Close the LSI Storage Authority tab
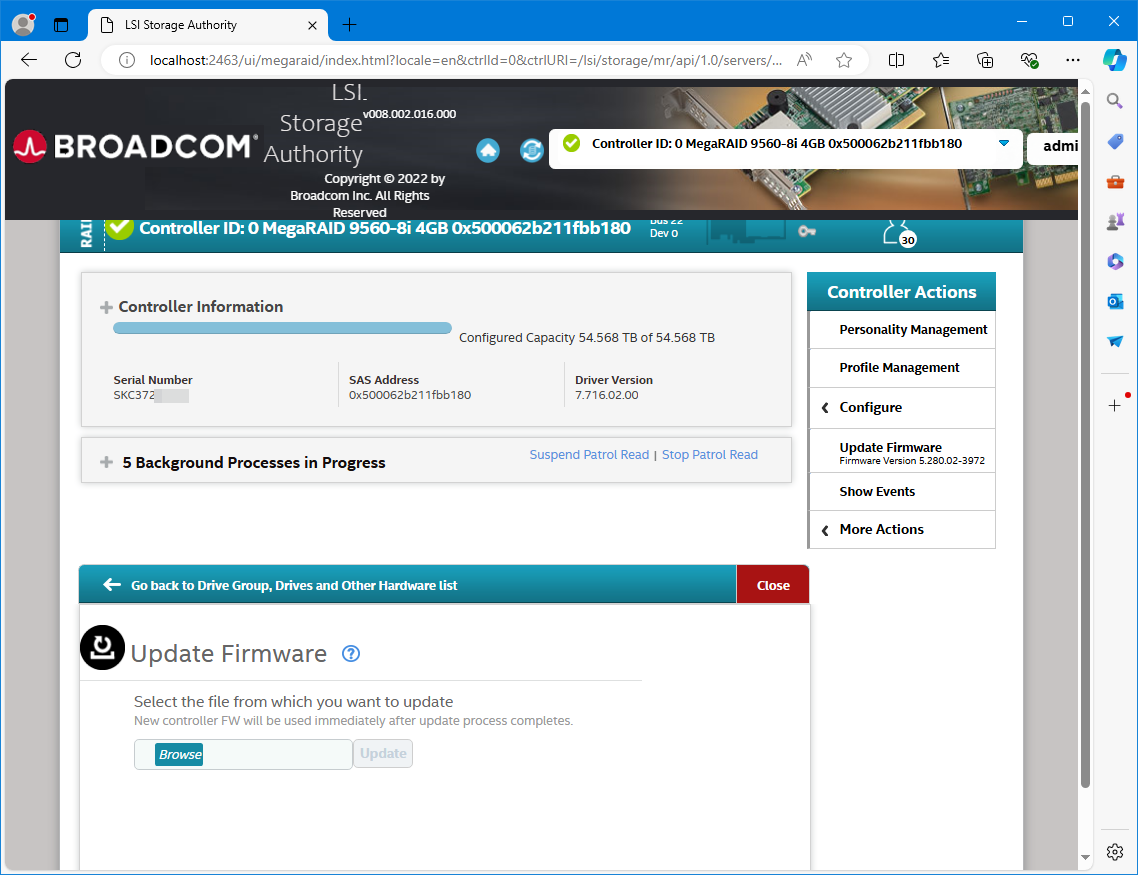 tap(312, 25)
